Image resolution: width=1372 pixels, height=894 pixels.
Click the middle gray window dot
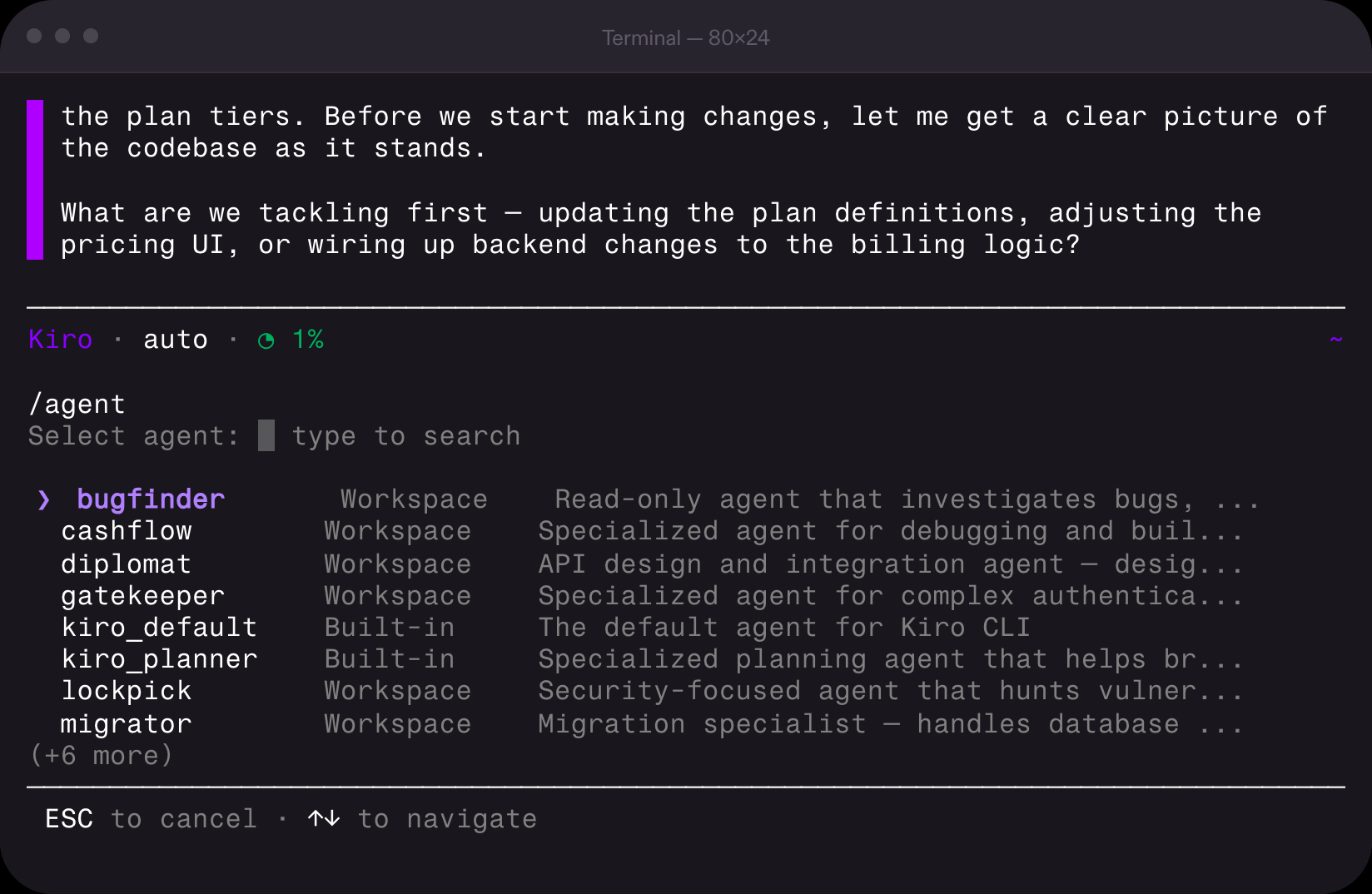[x=62, y=36]
